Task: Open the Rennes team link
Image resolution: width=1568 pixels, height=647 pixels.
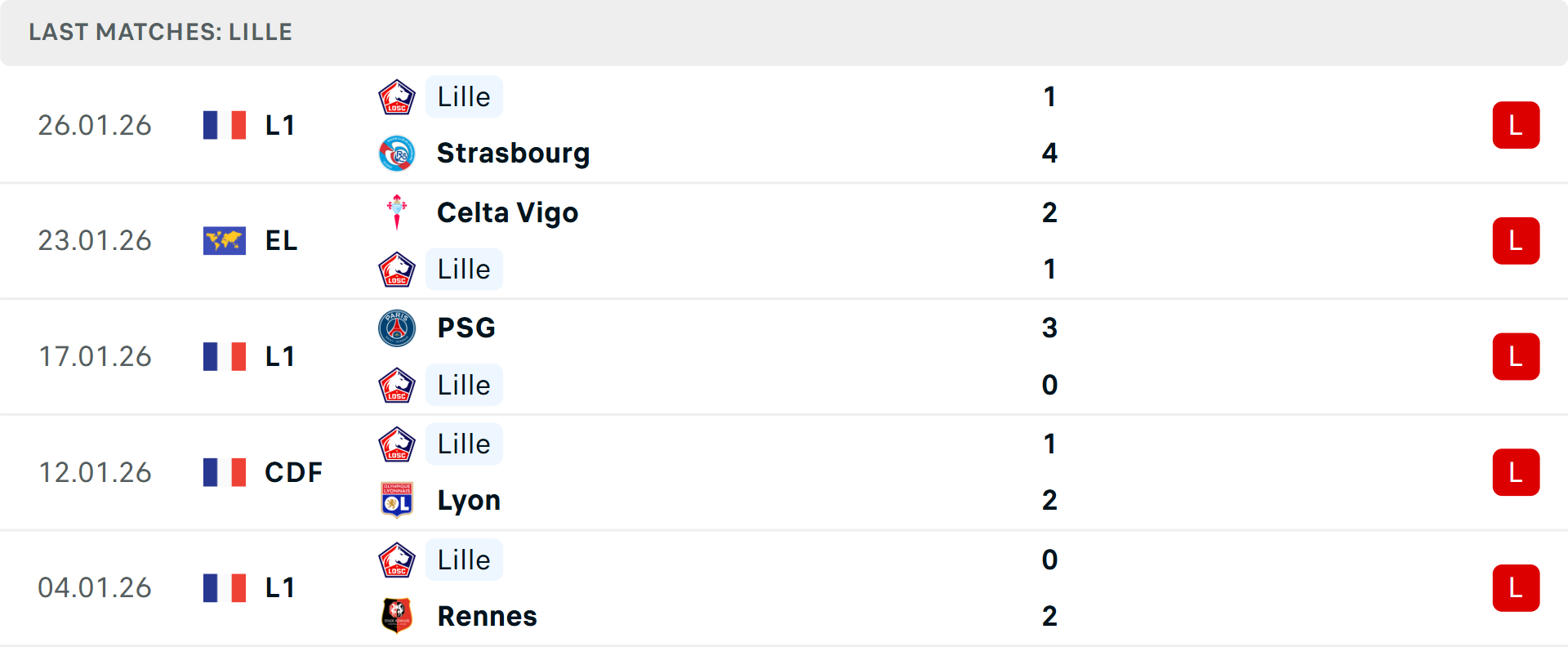Action: (x=487, y=616)
